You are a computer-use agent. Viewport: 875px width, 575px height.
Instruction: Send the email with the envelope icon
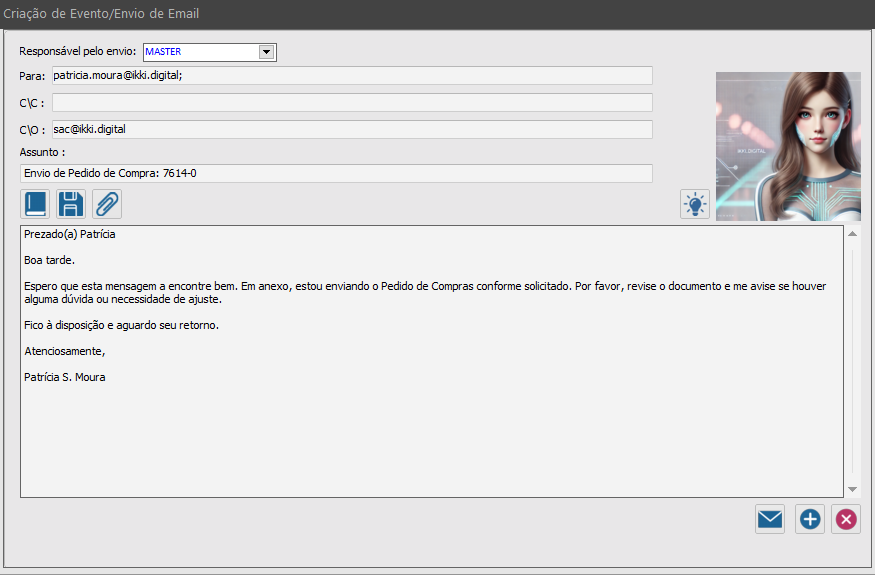(x=770, y=519)
